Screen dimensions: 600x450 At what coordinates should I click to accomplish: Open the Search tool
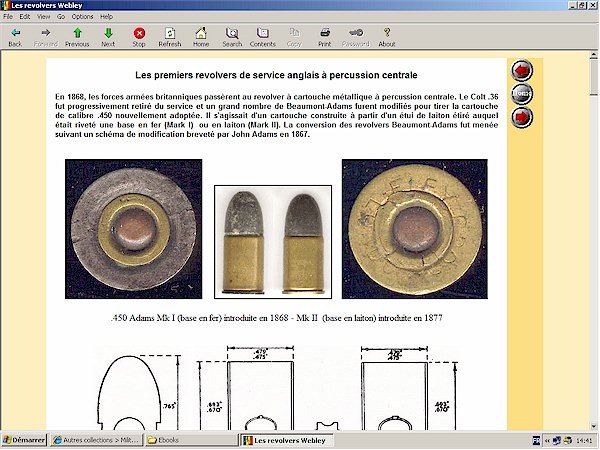[x=232, y=37]
